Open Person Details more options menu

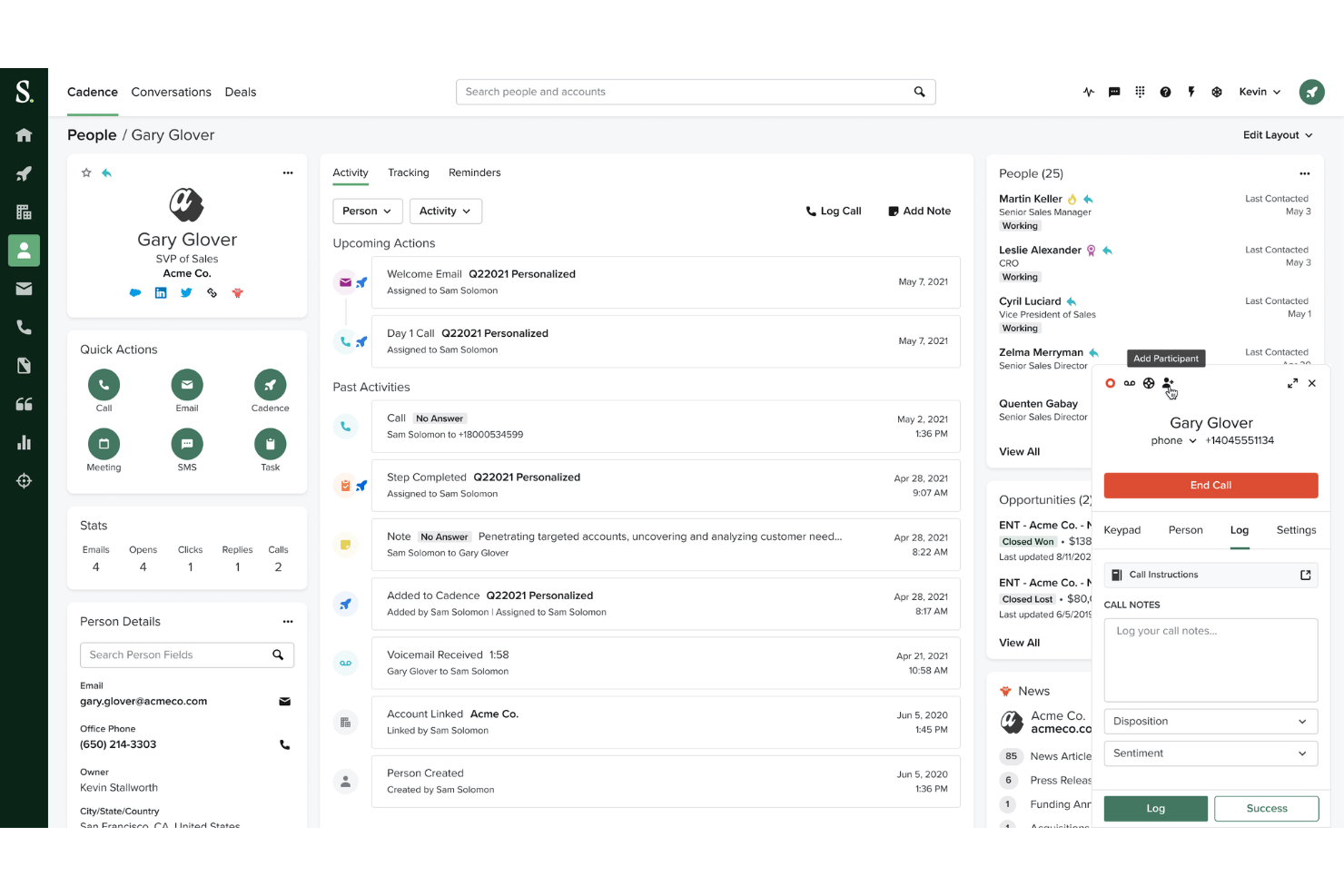288,622
